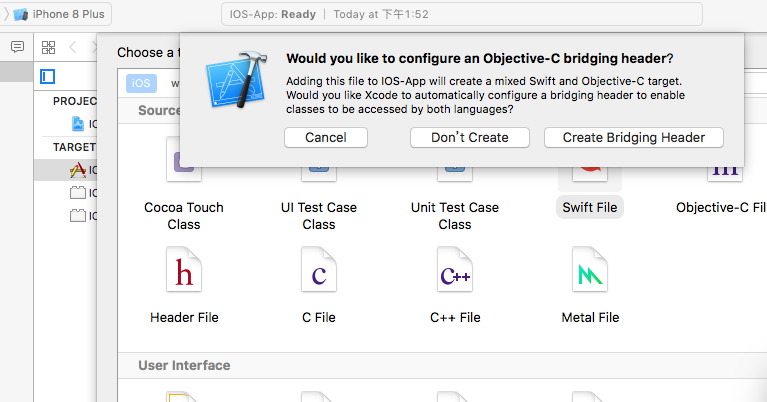Image resolution: width=767 pixels, height=402 pixels.
Task: Select the app target icon in sidebar
Action: (x=78, y=170)
